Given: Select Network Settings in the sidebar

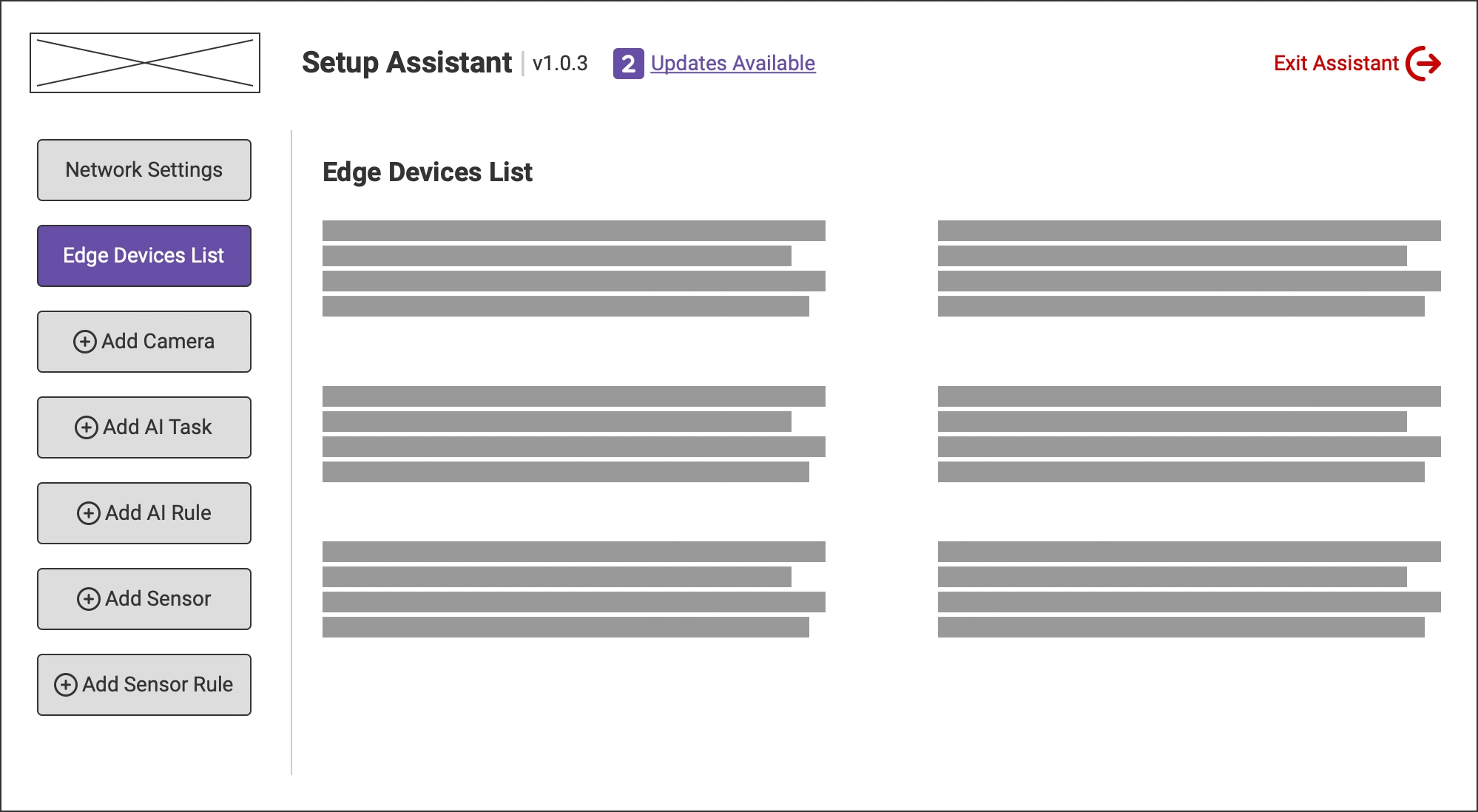Looking at the screenshot, I should click(144, 170).
